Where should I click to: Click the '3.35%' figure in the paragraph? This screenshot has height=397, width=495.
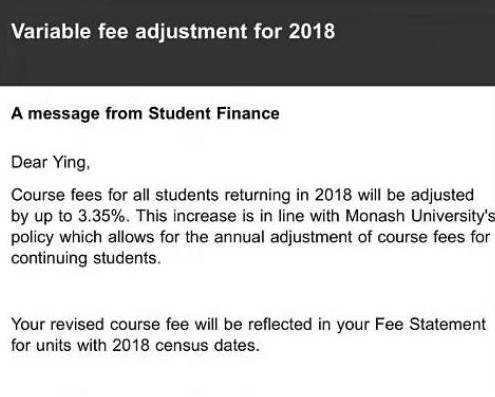point(102,216)
